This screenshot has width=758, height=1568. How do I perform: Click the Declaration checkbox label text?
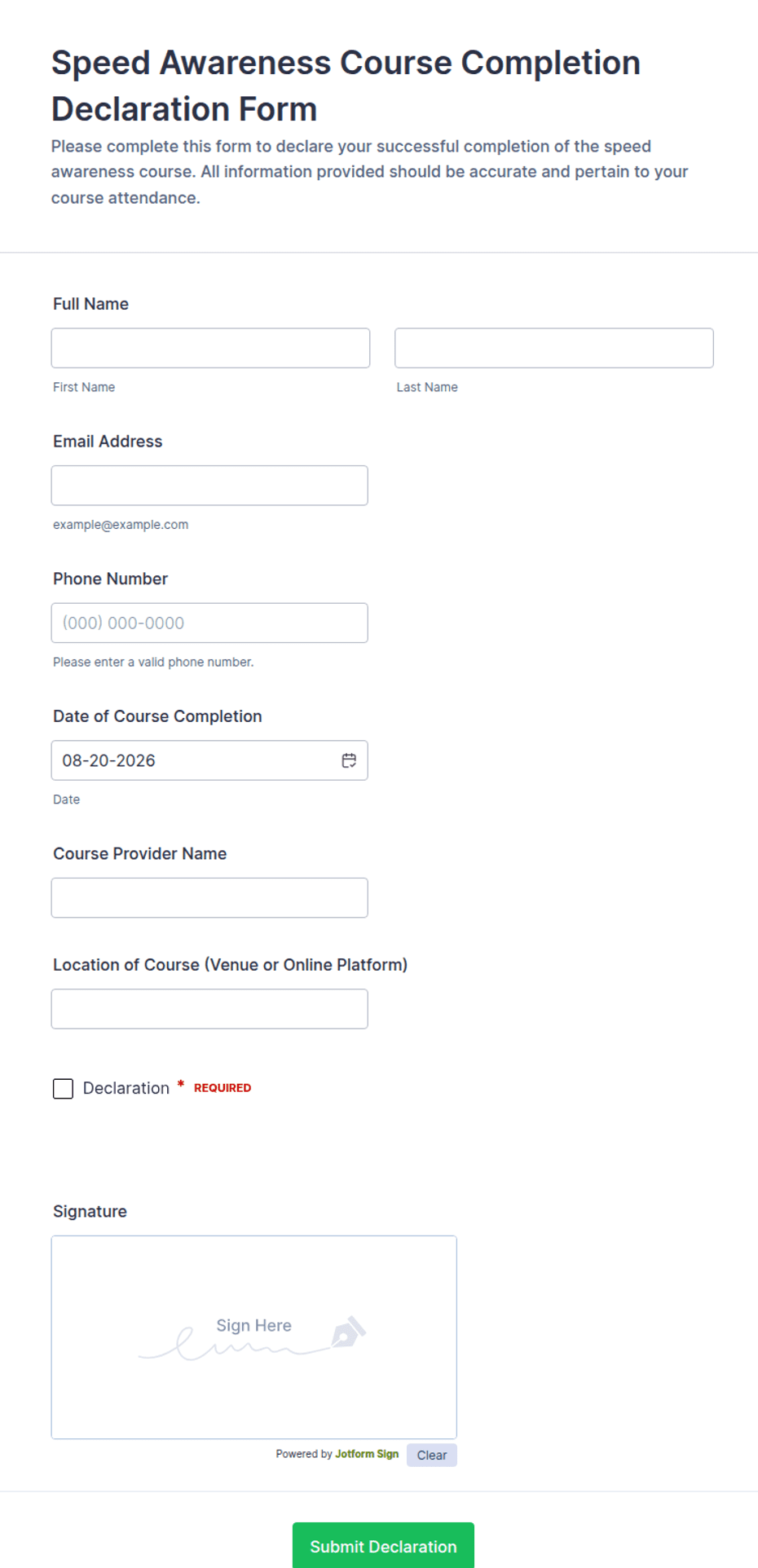126,1088
